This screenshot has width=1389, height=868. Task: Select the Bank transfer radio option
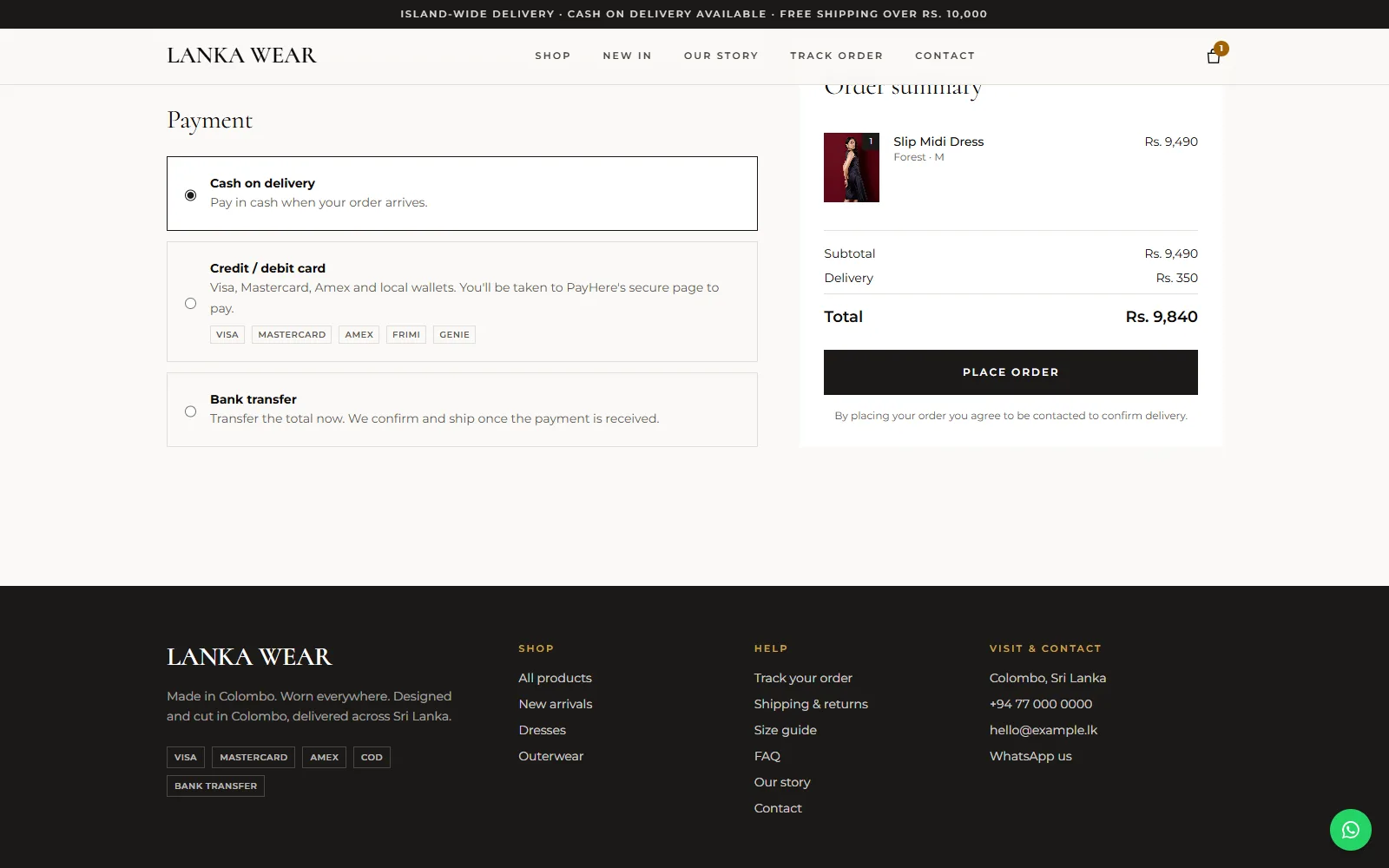coord(191,411)
